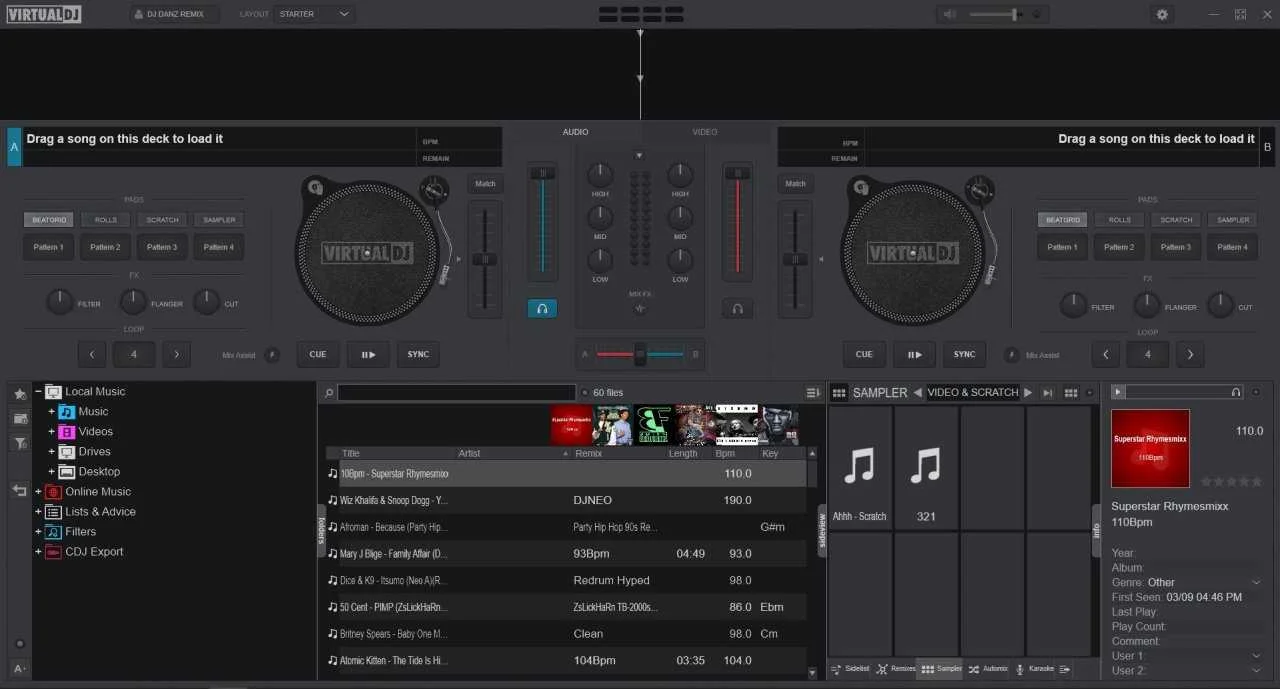Viewport: 1280px width, 689px height.
Task: Open the Karaoke tab
Action: [x=1035, y=668]
